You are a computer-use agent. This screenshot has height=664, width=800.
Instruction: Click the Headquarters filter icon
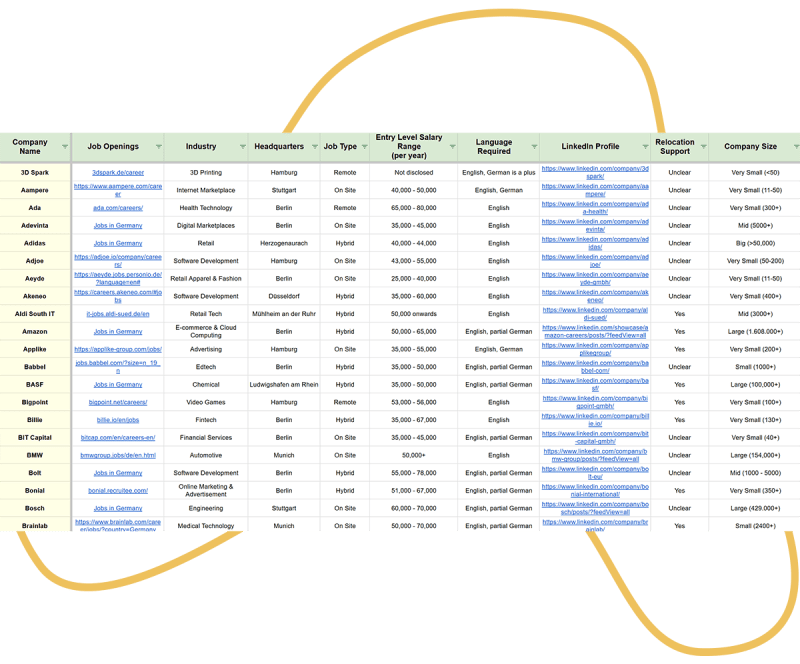pos(313,147)
